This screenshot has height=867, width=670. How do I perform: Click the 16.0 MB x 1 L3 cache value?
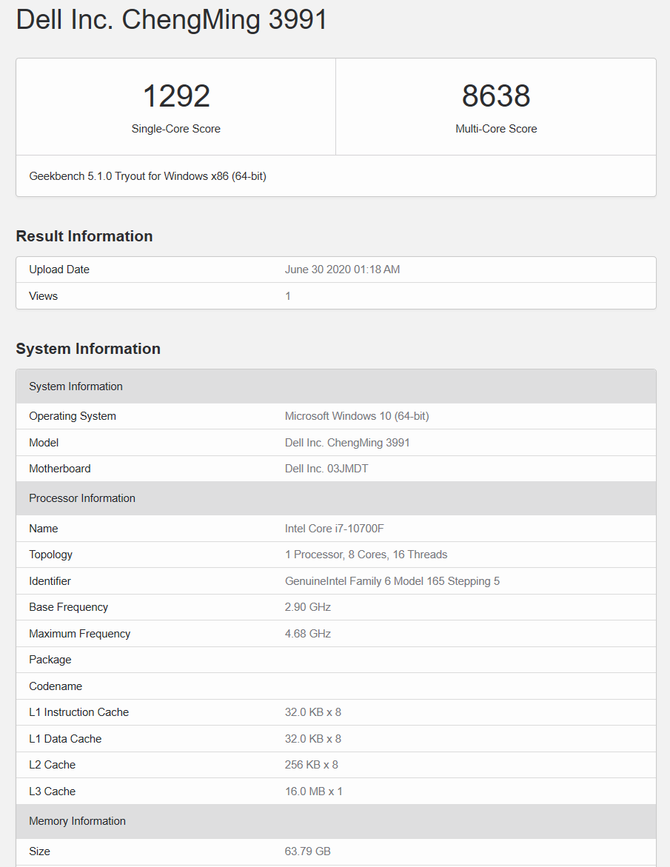point(314,791)
